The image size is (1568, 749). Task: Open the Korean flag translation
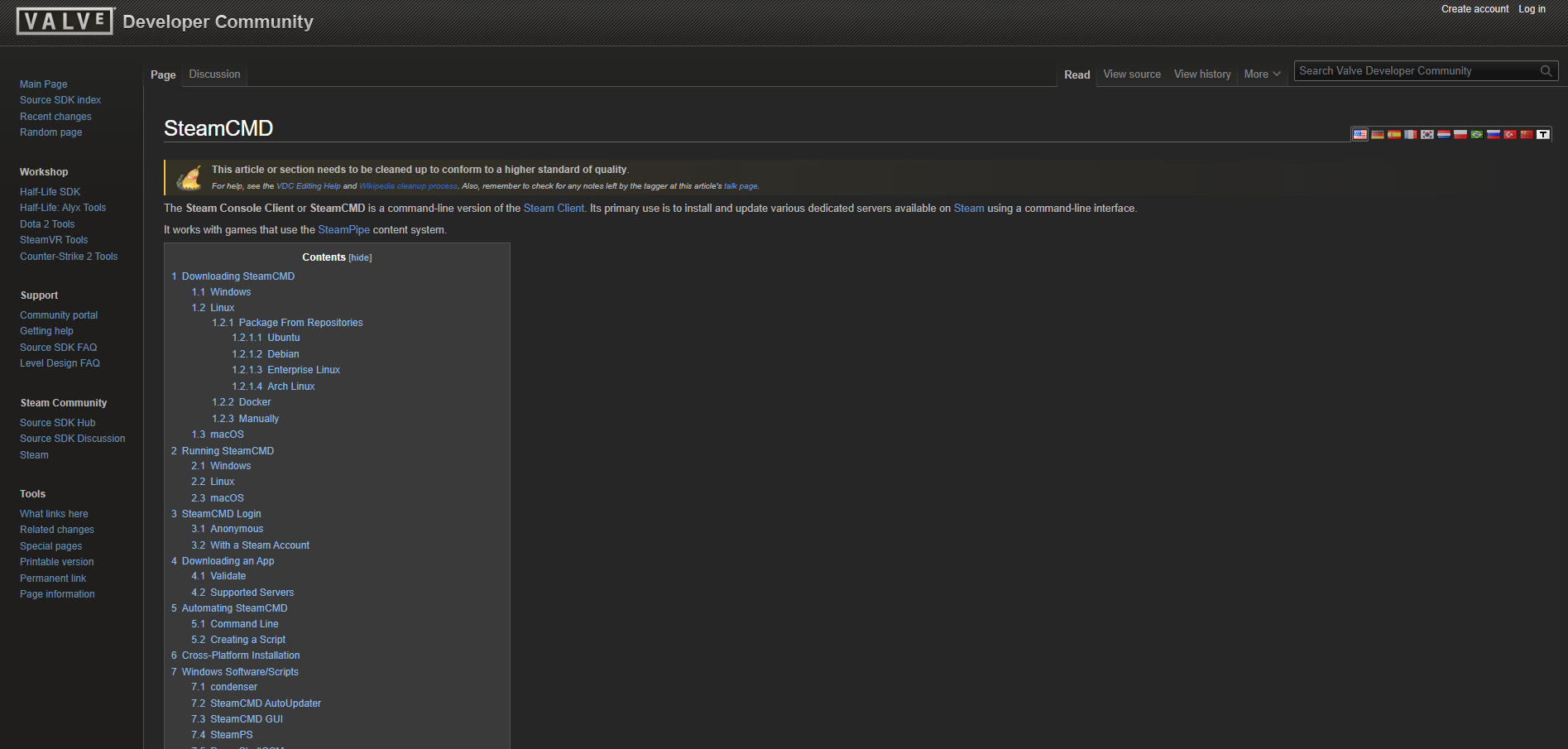point(1427,134)
